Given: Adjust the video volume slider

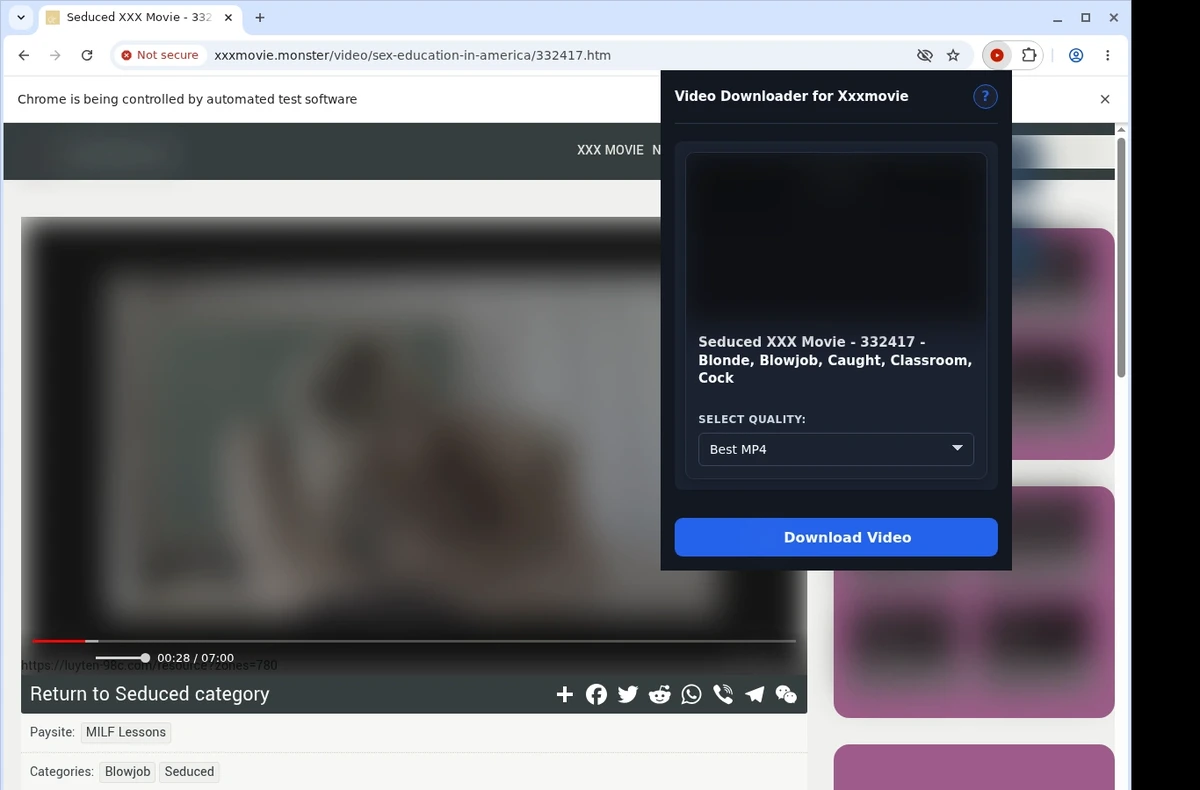Looking at the screenshot, I should pos(122,657).
